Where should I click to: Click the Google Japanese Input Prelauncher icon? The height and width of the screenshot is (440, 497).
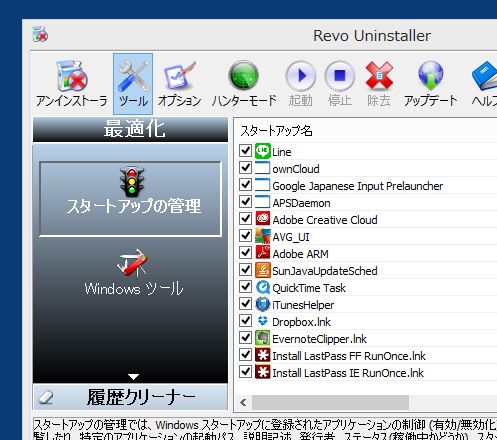[263, 185]
